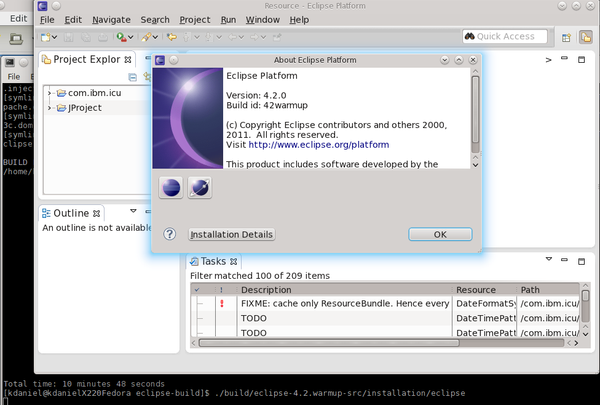Open Search toolbar dropdown arrow
600x405 pixels.
point(155,37)
